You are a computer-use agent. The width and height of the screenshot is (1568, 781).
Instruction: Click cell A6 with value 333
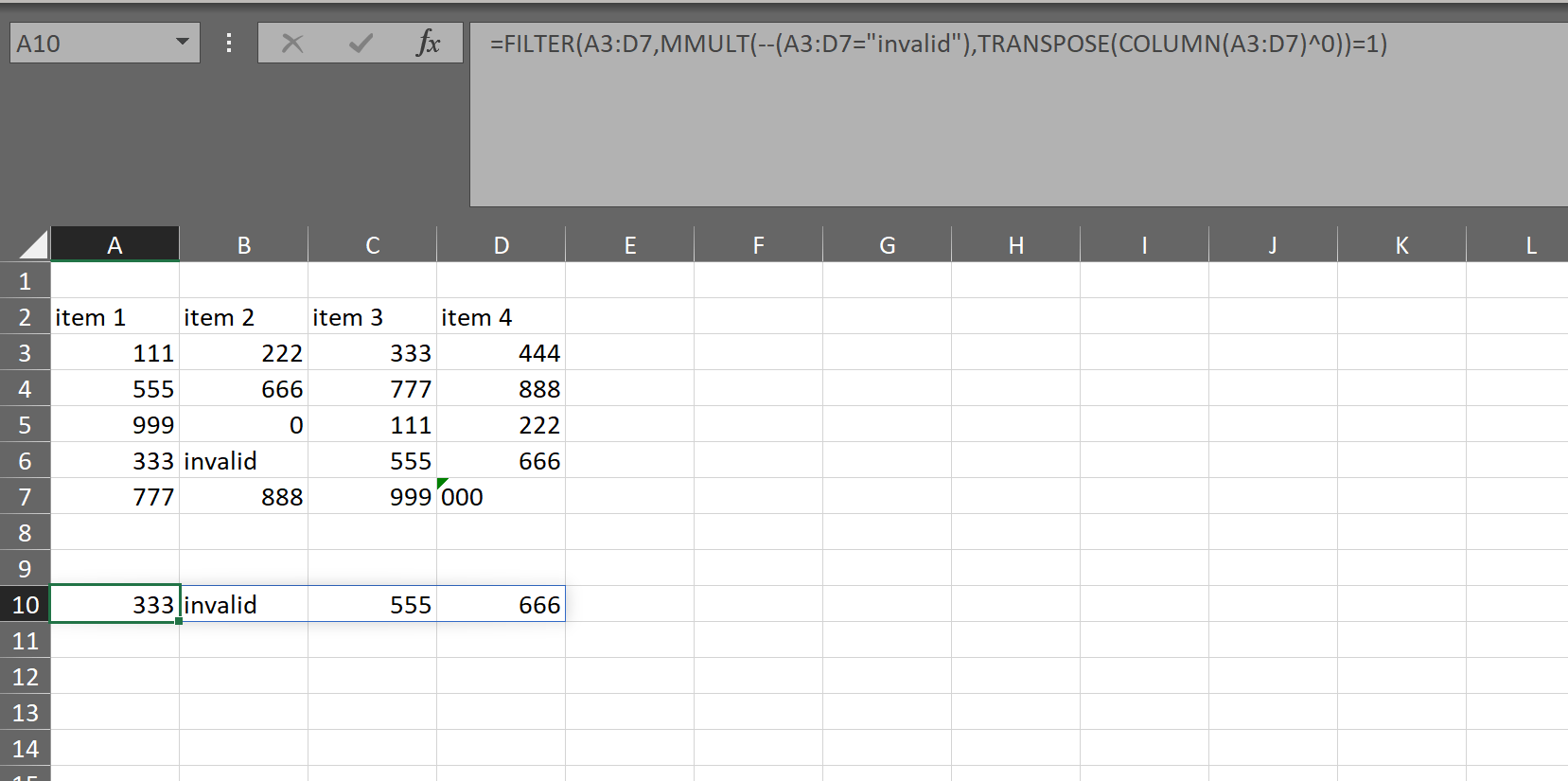(x=115, y=460)
